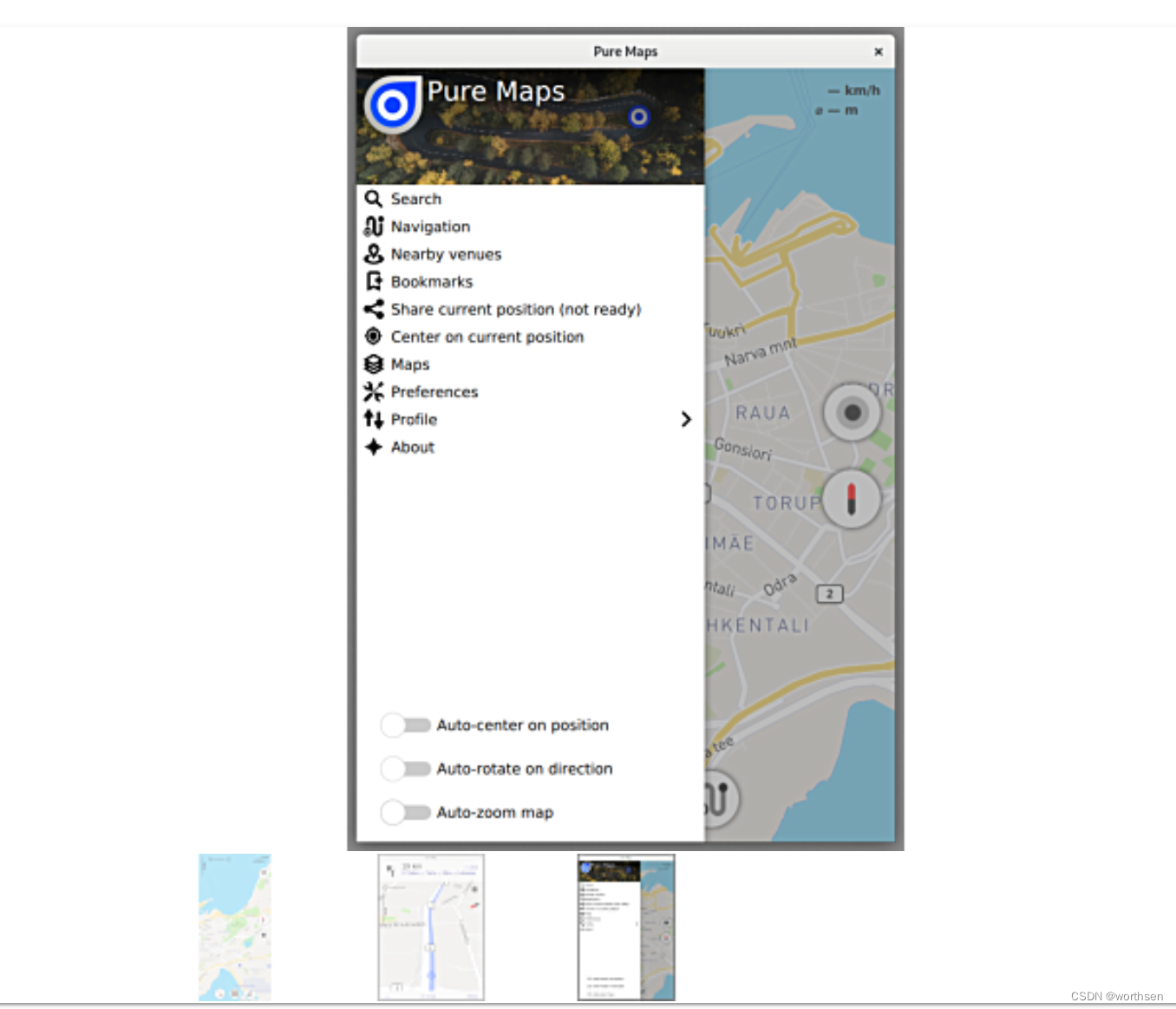
Task: Toggle Auto-rotate on direction switch
Action: [406, 769]
